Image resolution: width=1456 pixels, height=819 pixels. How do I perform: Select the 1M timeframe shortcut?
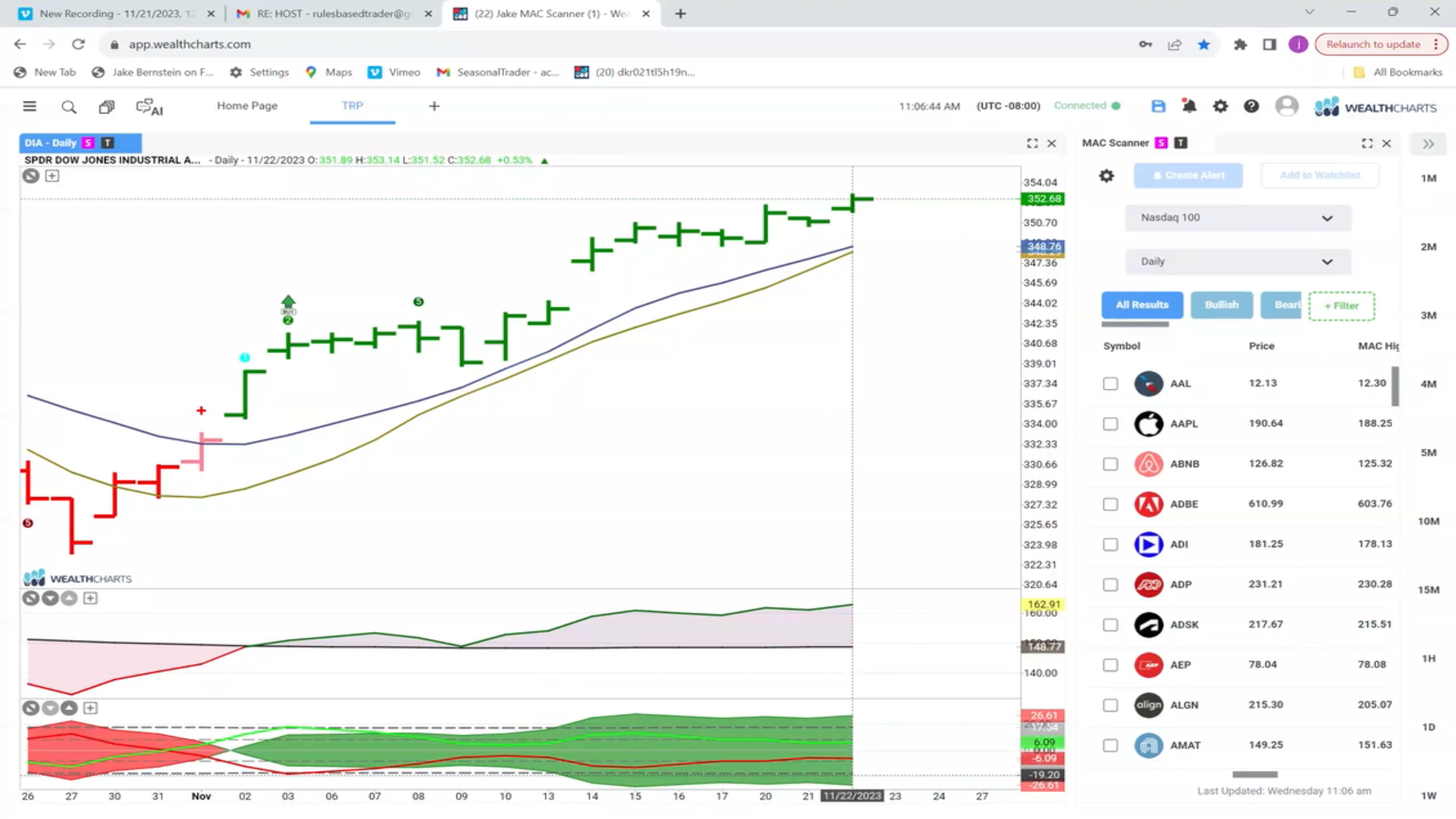[1429, 178]
